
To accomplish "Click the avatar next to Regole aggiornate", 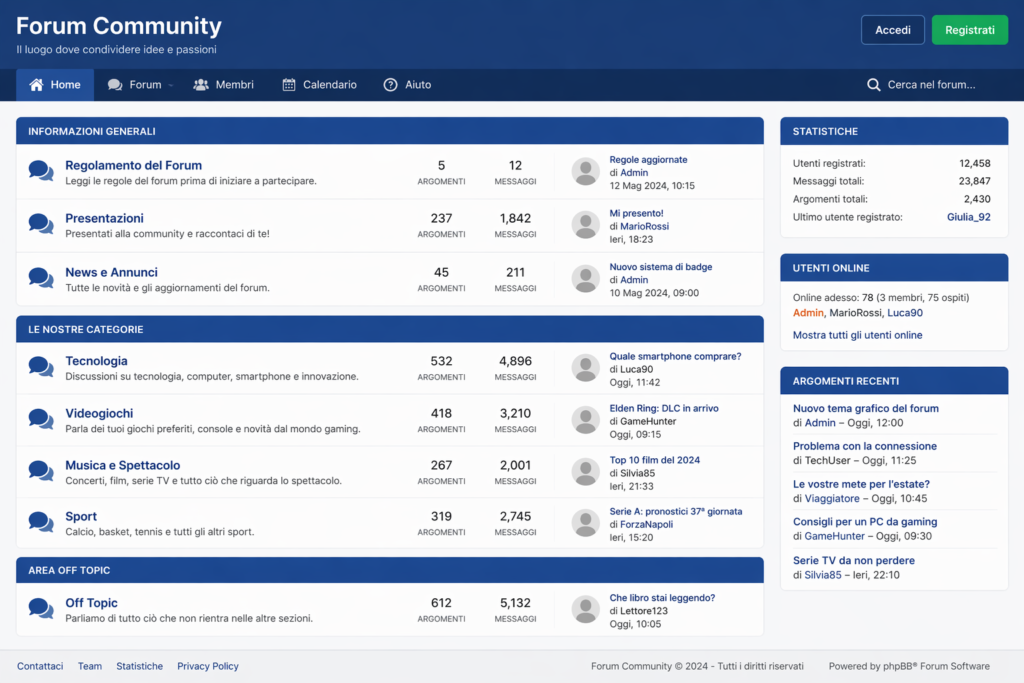I will tap(585, 172).
